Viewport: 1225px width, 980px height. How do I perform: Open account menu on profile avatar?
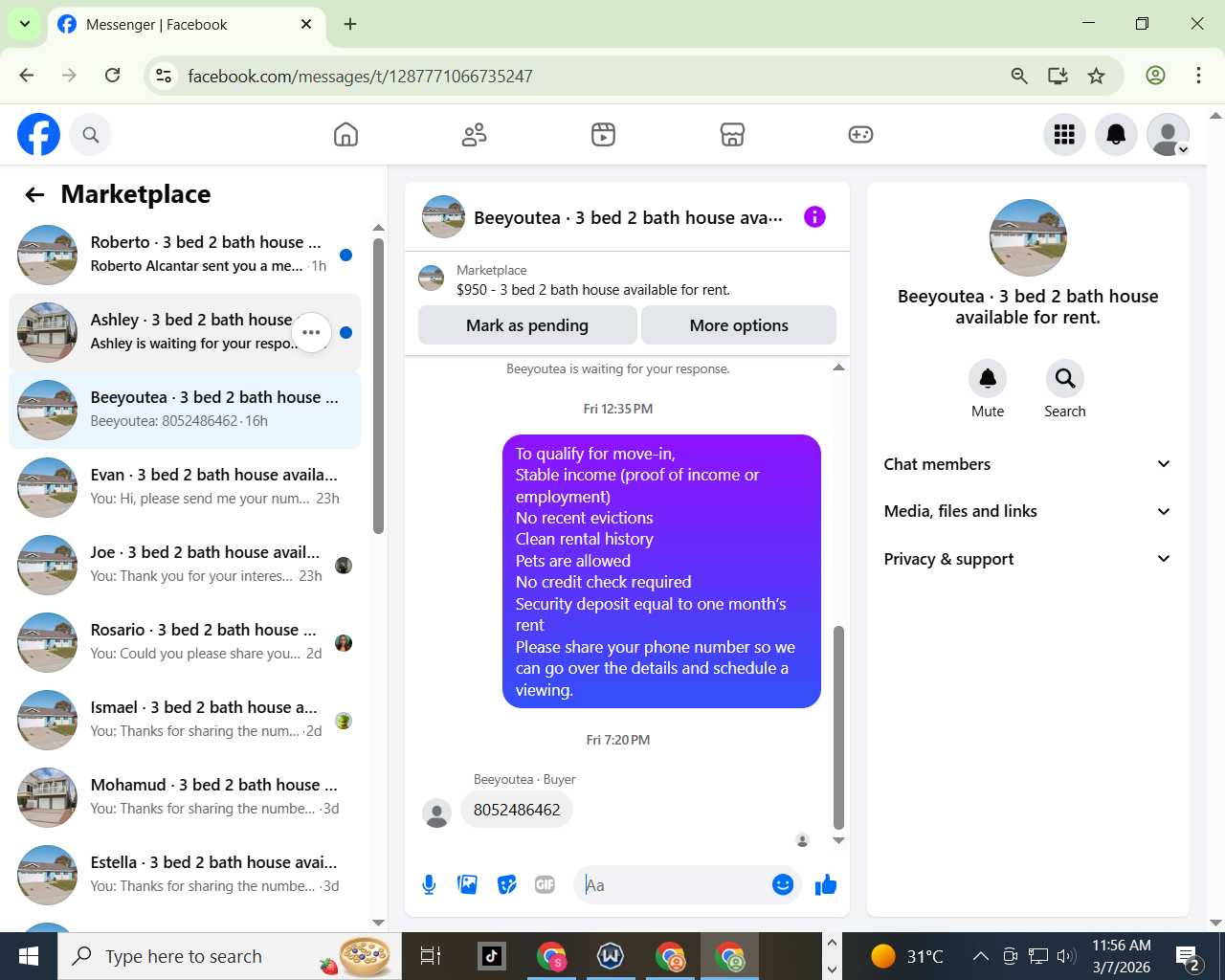[x=1168, y=135]
